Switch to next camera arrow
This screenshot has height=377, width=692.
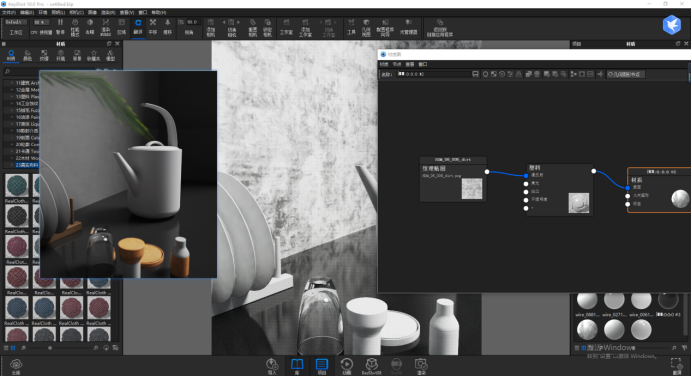pos(239,22)
